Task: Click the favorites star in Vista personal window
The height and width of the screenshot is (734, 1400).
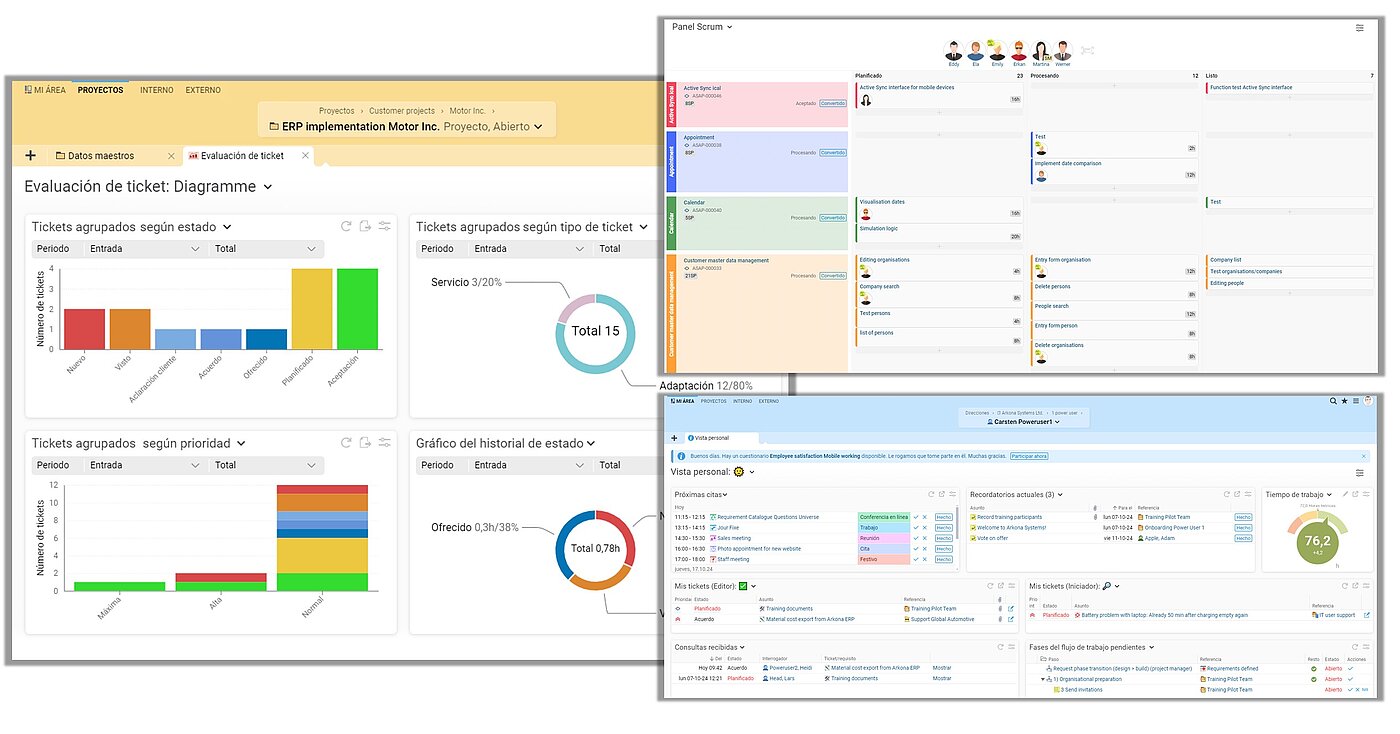Action: pyautogui.click(x=1345, y=401)
